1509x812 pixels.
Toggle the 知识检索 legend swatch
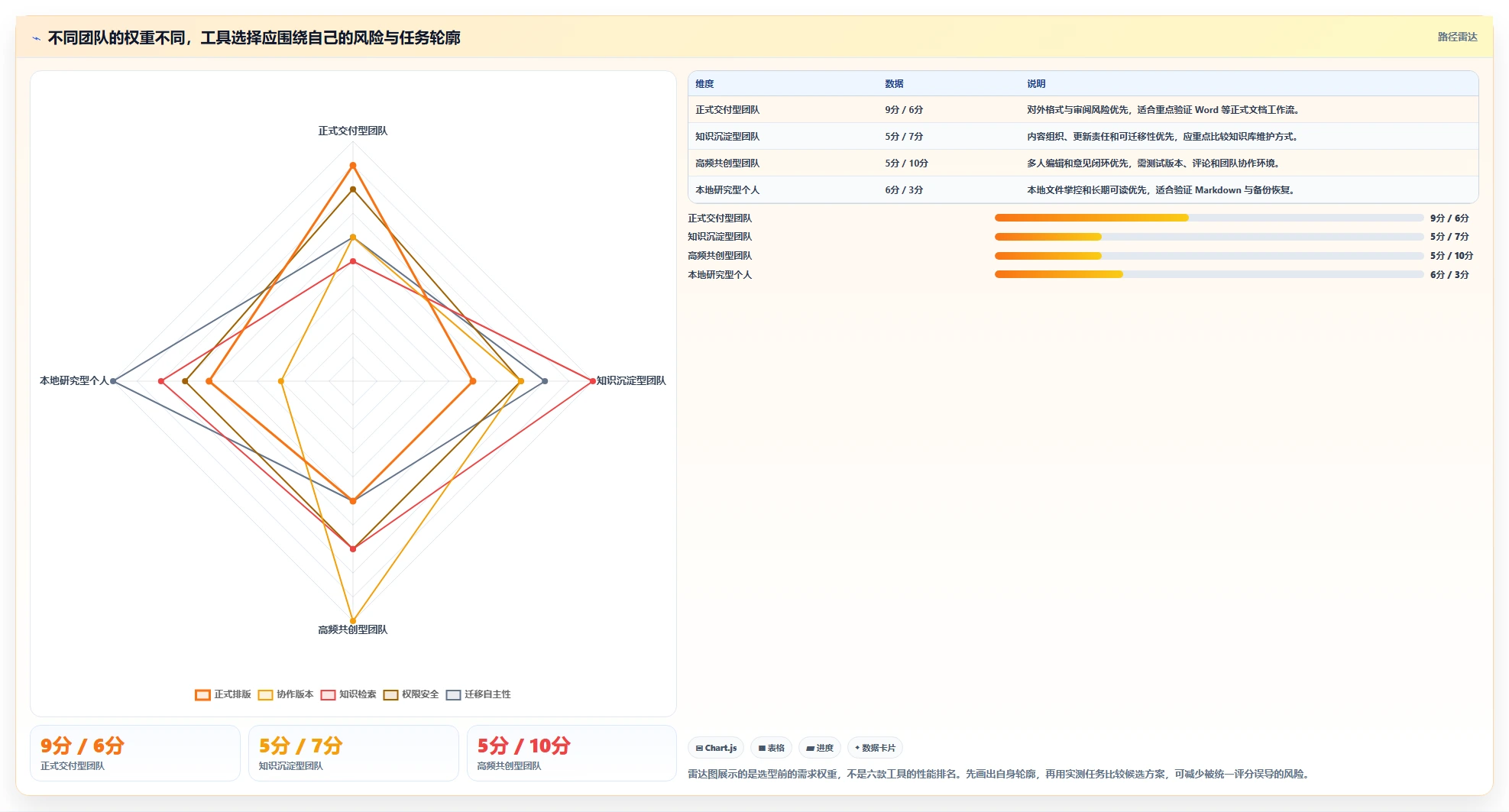pyautogui.click(x=328, y=694)
